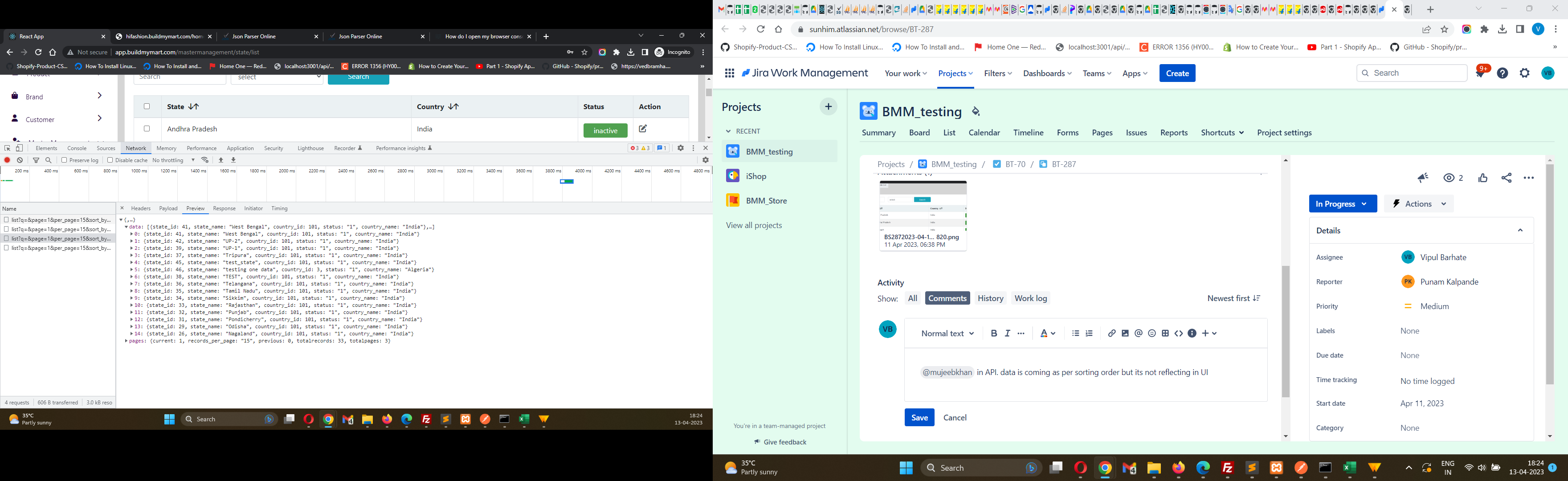Click the import HAR file upload arrow

pyautogui.click(x=221, y=160)
